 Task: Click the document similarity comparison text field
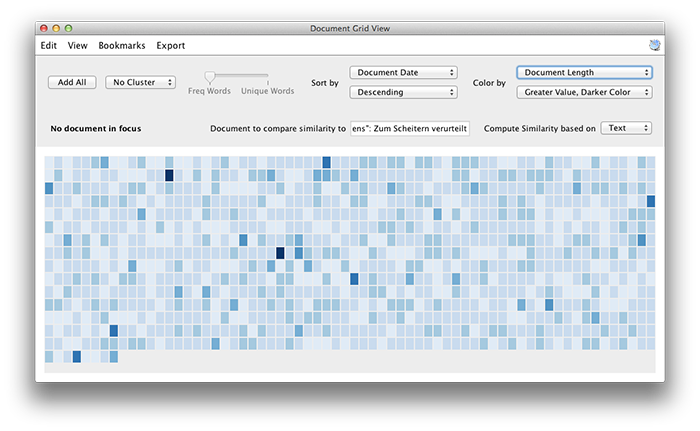coord(410,129)
